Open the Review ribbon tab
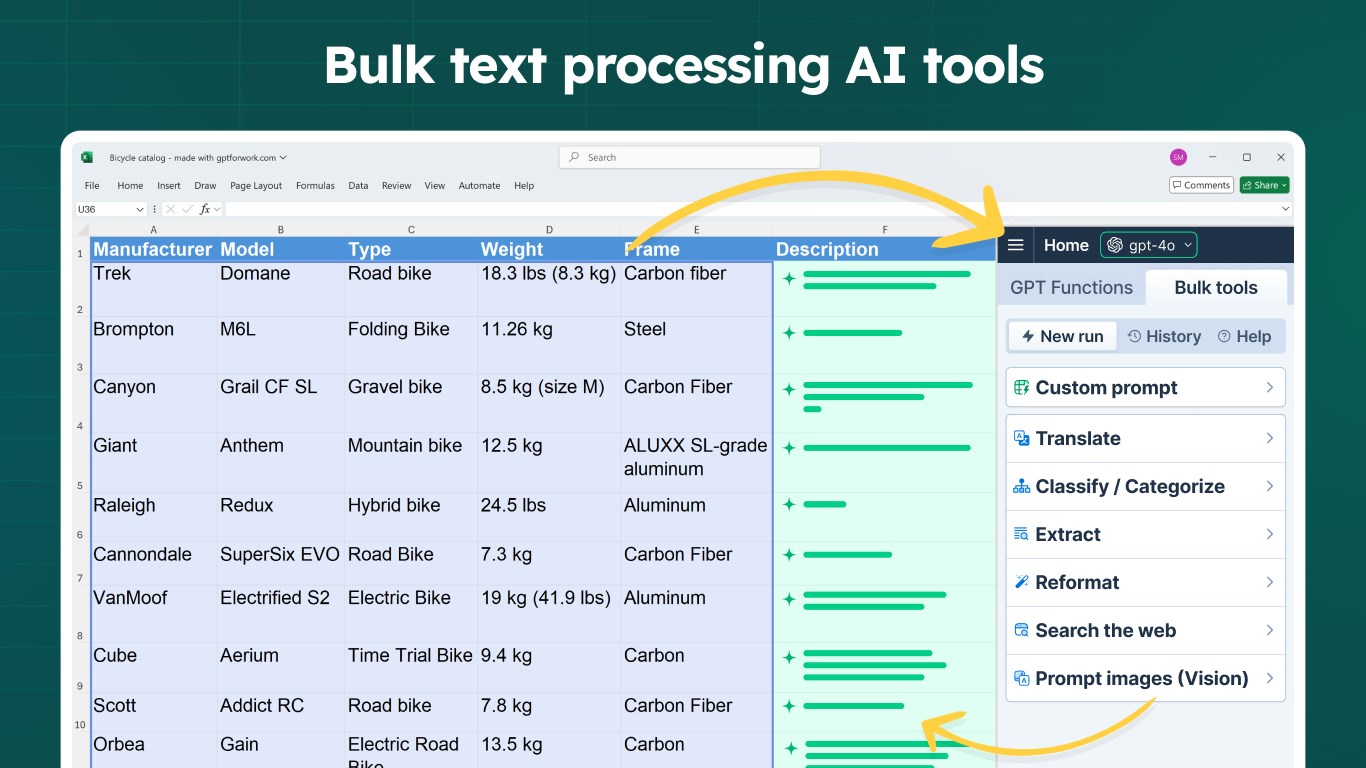Image resolution: width=1366 pixels, height=768 pixels. pyautogui.click(x=396, y=185)
